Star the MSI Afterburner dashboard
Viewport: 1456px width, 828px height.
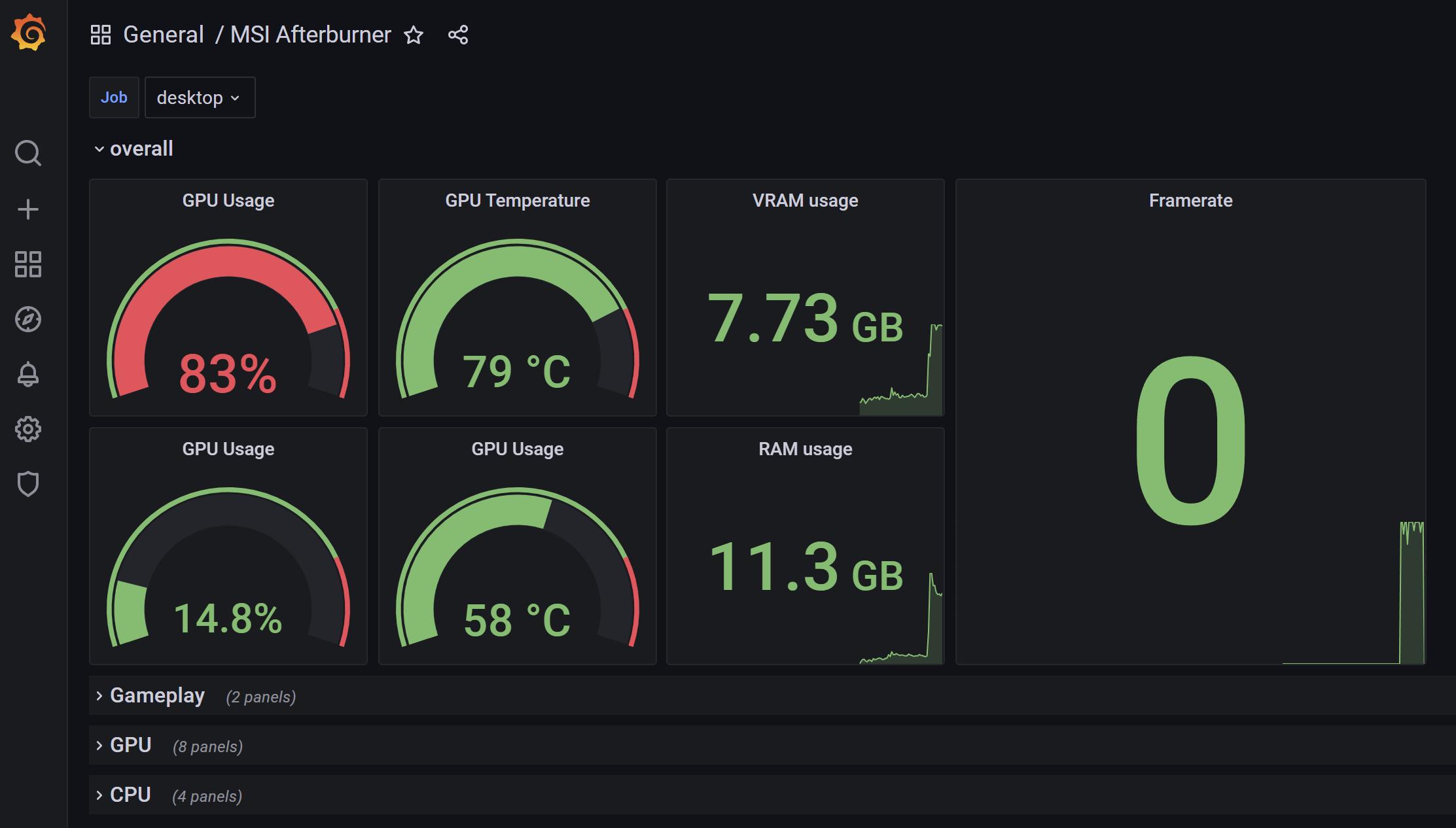coord(414,35)
